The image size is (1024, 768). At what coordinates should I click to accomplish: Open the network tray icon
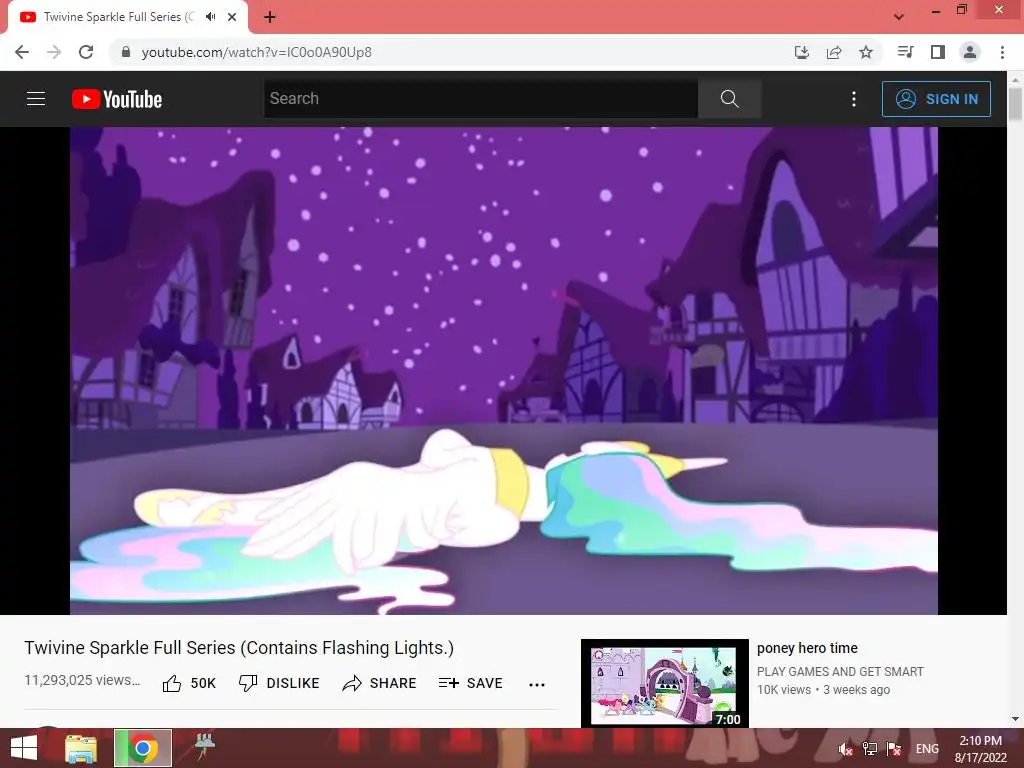click(x=870, y=749)
